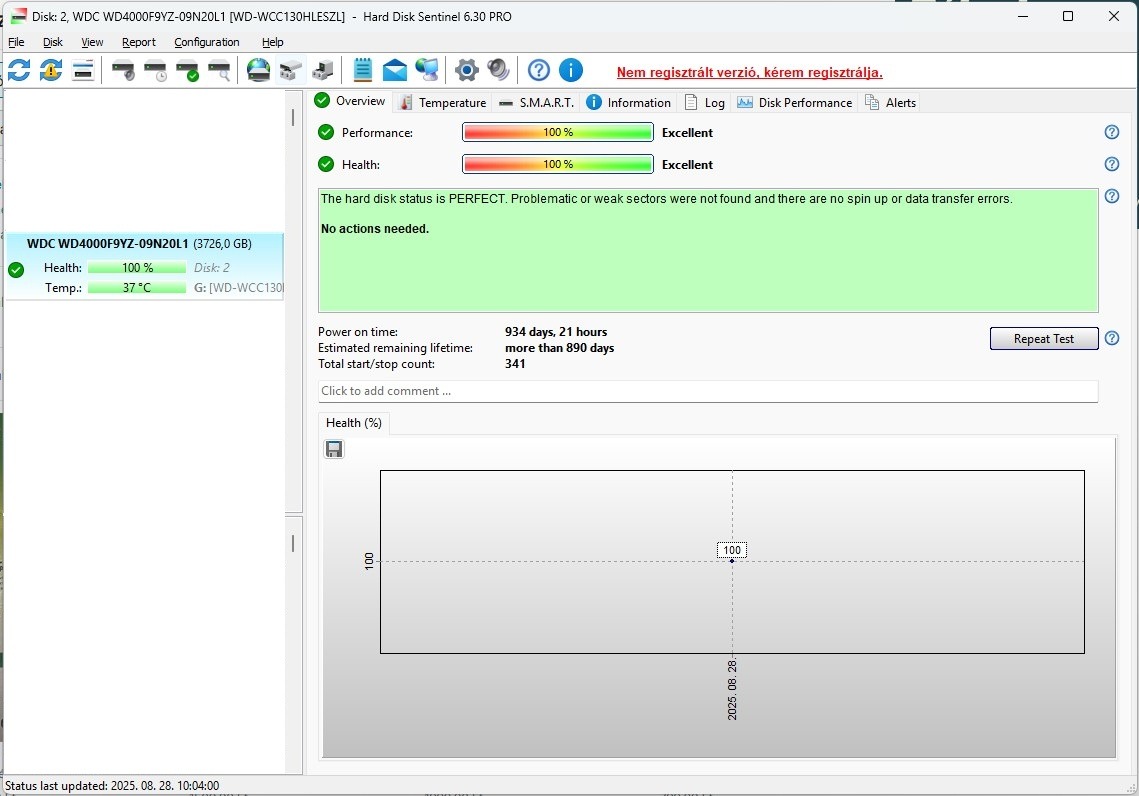Click the green status check in the disk list
Viewport: 1139px width, 796px height.
[x=16, y=270]
